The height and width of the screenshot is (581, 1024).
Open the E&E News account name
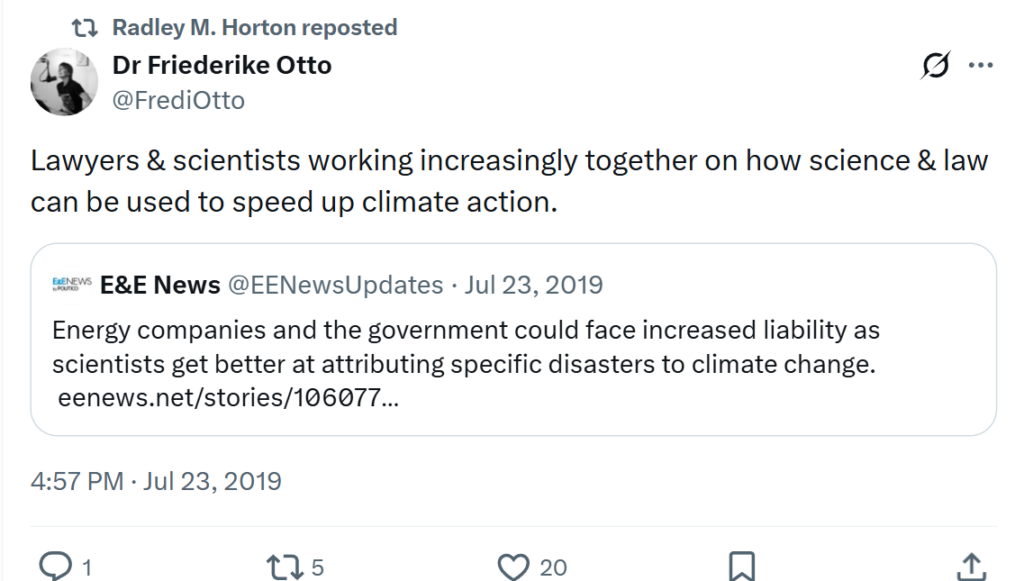tap(160, 285)
